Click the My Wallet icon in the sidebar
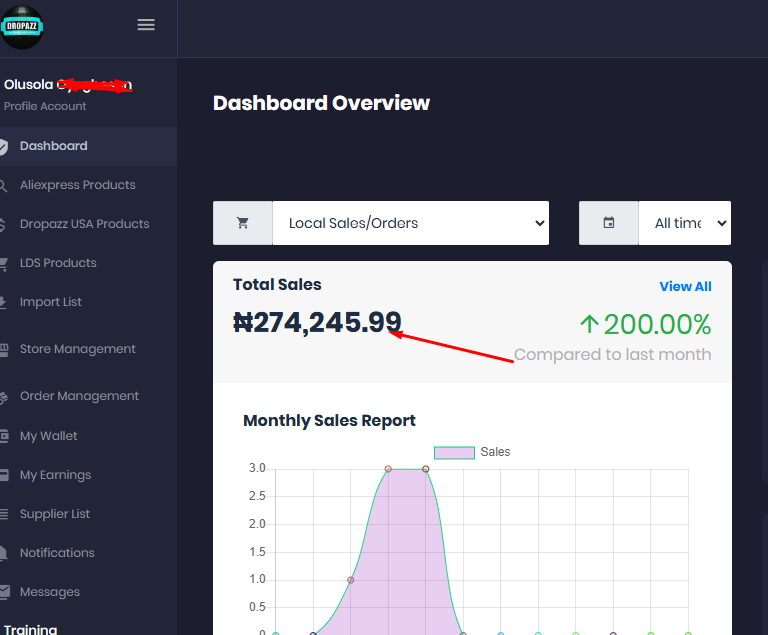The image size is (768, 635). (4, 436)
